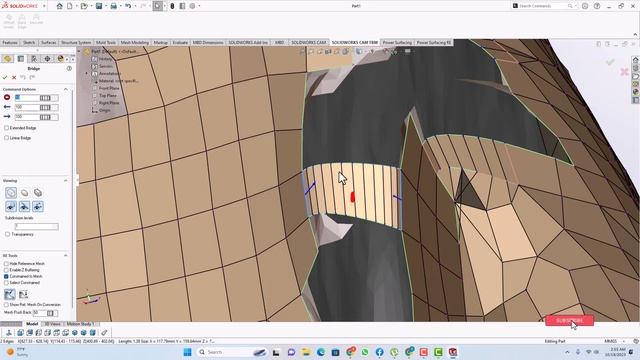Click the Save icon in the top toolbar

point(99,6)
